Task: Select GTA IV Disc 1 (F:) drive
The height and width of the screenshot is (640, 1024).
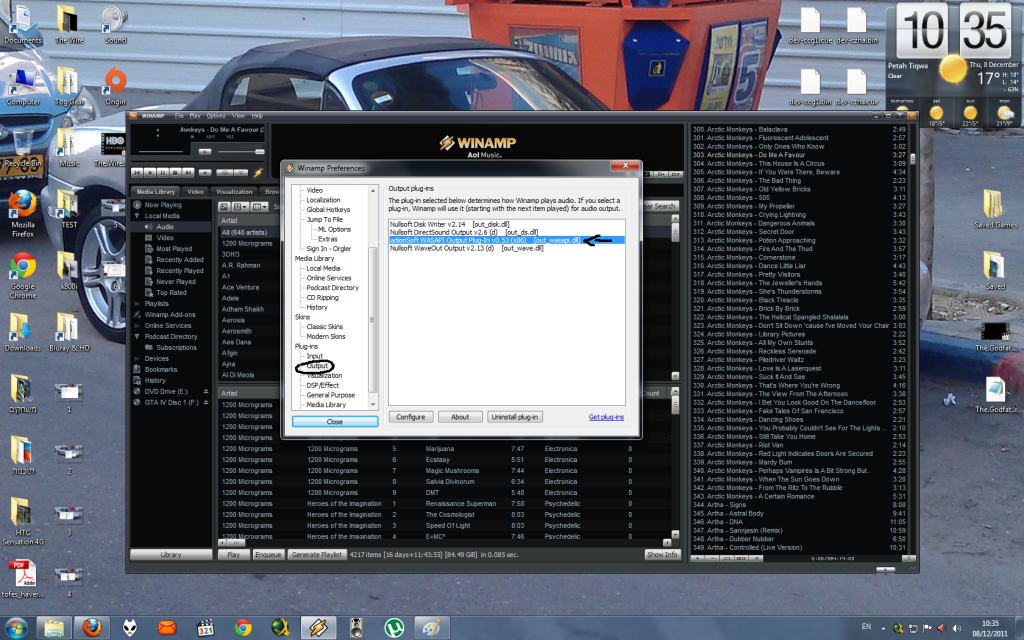Action: tap(171, 402)
